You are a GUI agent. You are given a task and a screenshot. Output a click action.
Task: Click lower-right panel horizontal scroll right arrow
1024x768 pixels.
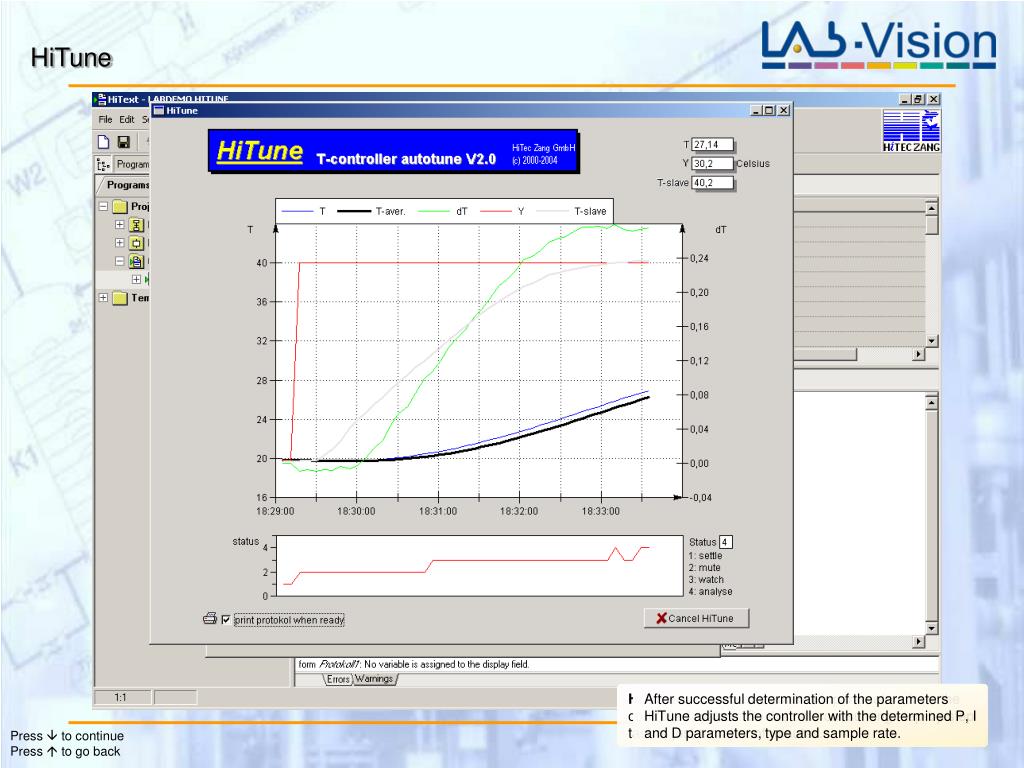tap(919, 642)
